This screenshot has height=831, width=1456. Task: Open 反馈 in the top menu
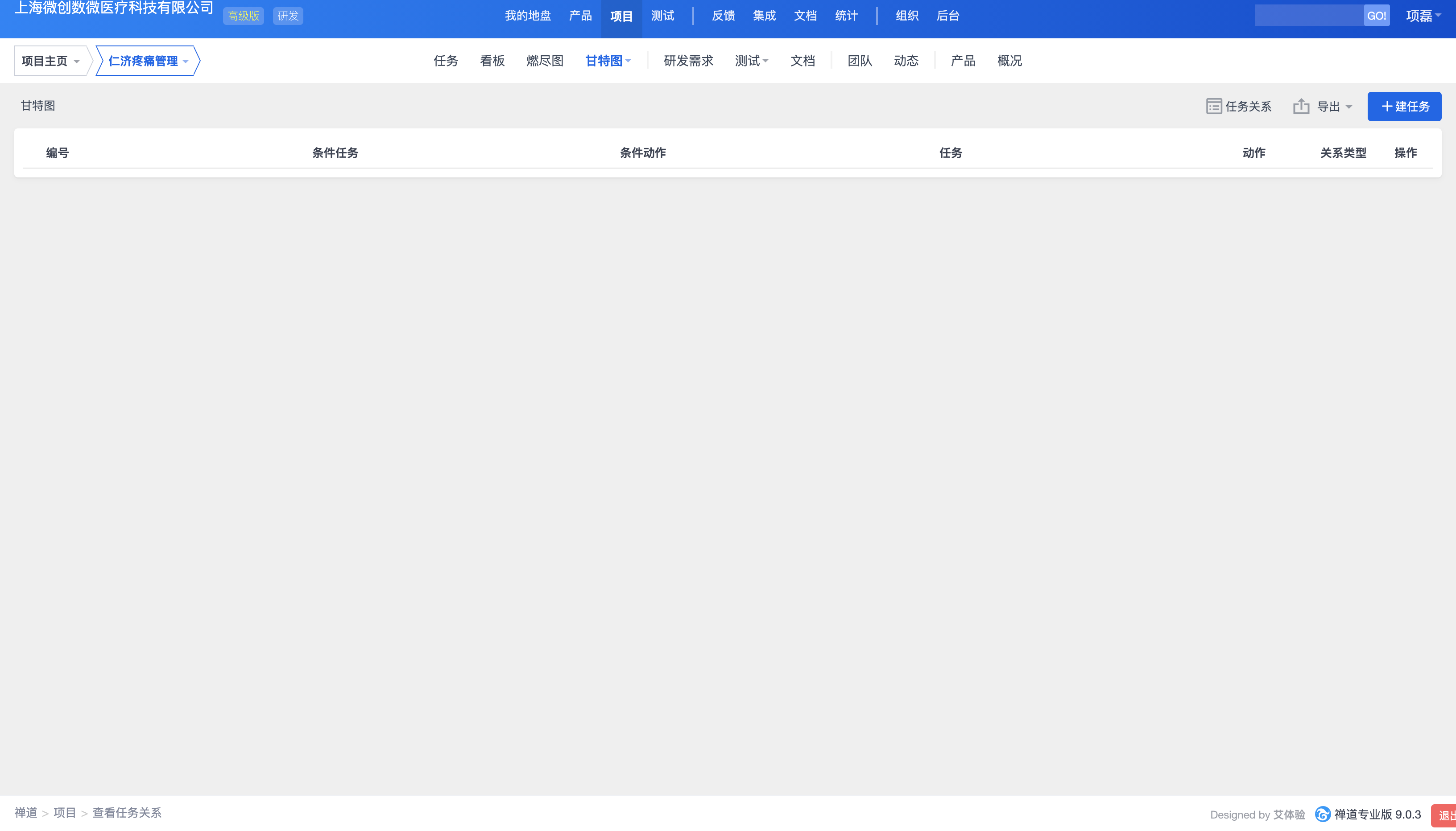tap(723, 16)
